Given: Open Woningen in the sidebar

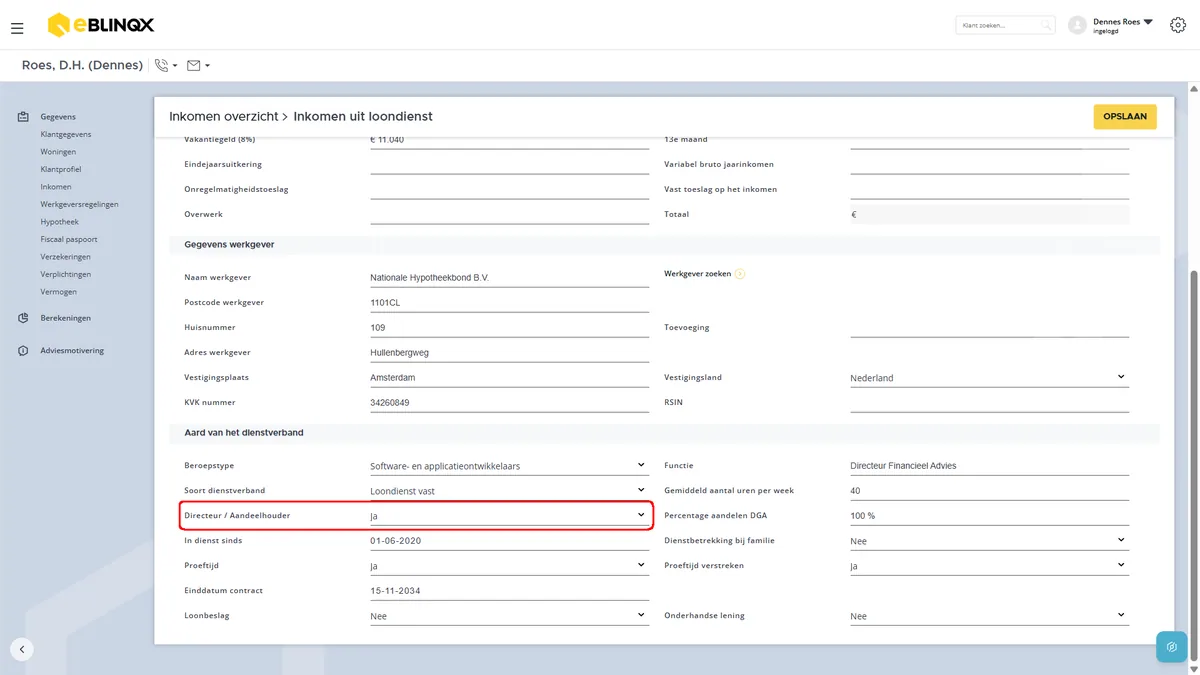Looking at the screenshot, I should point(58,152).
